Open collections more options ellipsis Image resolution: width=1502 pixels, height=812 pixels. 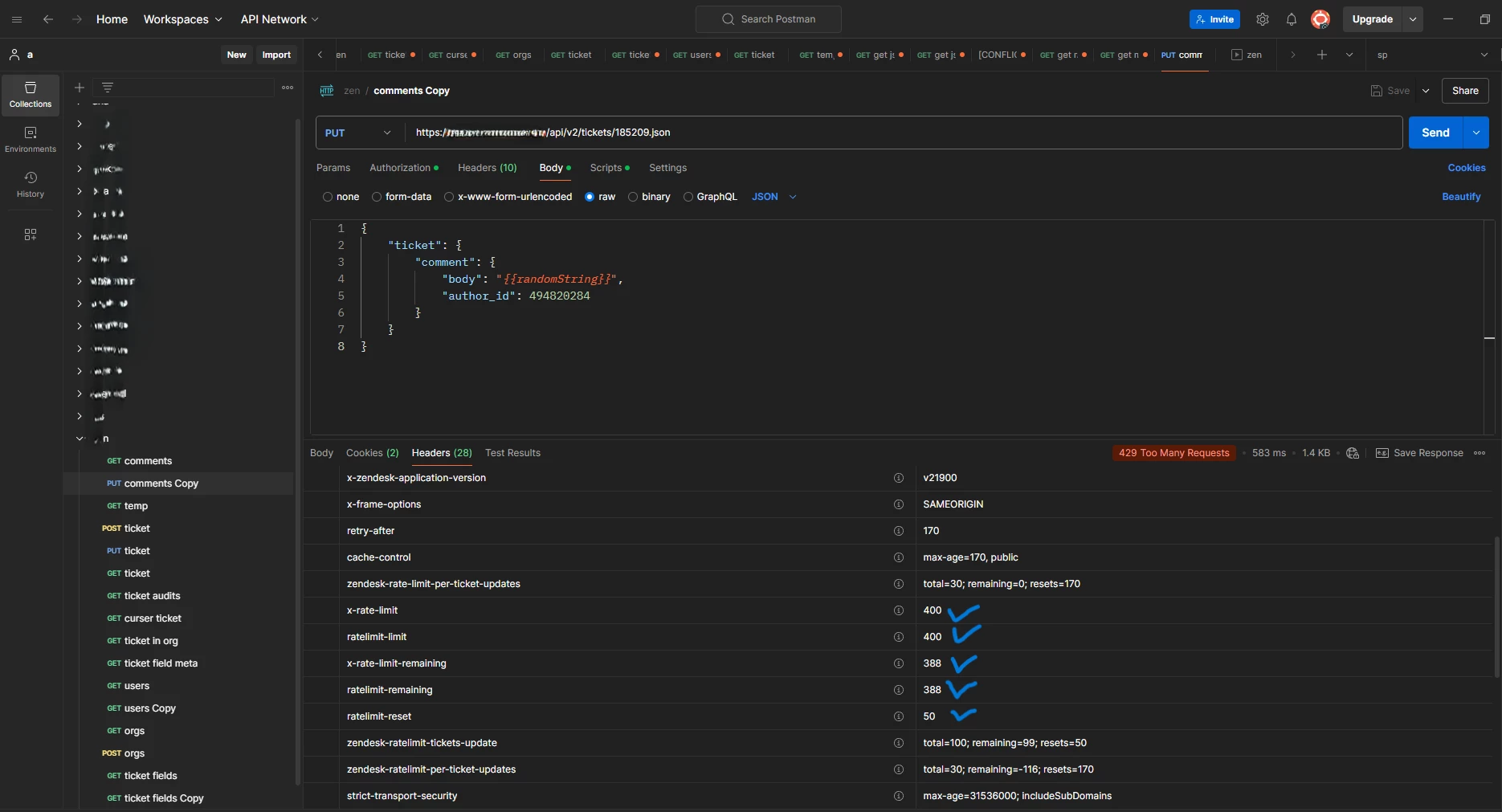288,88
